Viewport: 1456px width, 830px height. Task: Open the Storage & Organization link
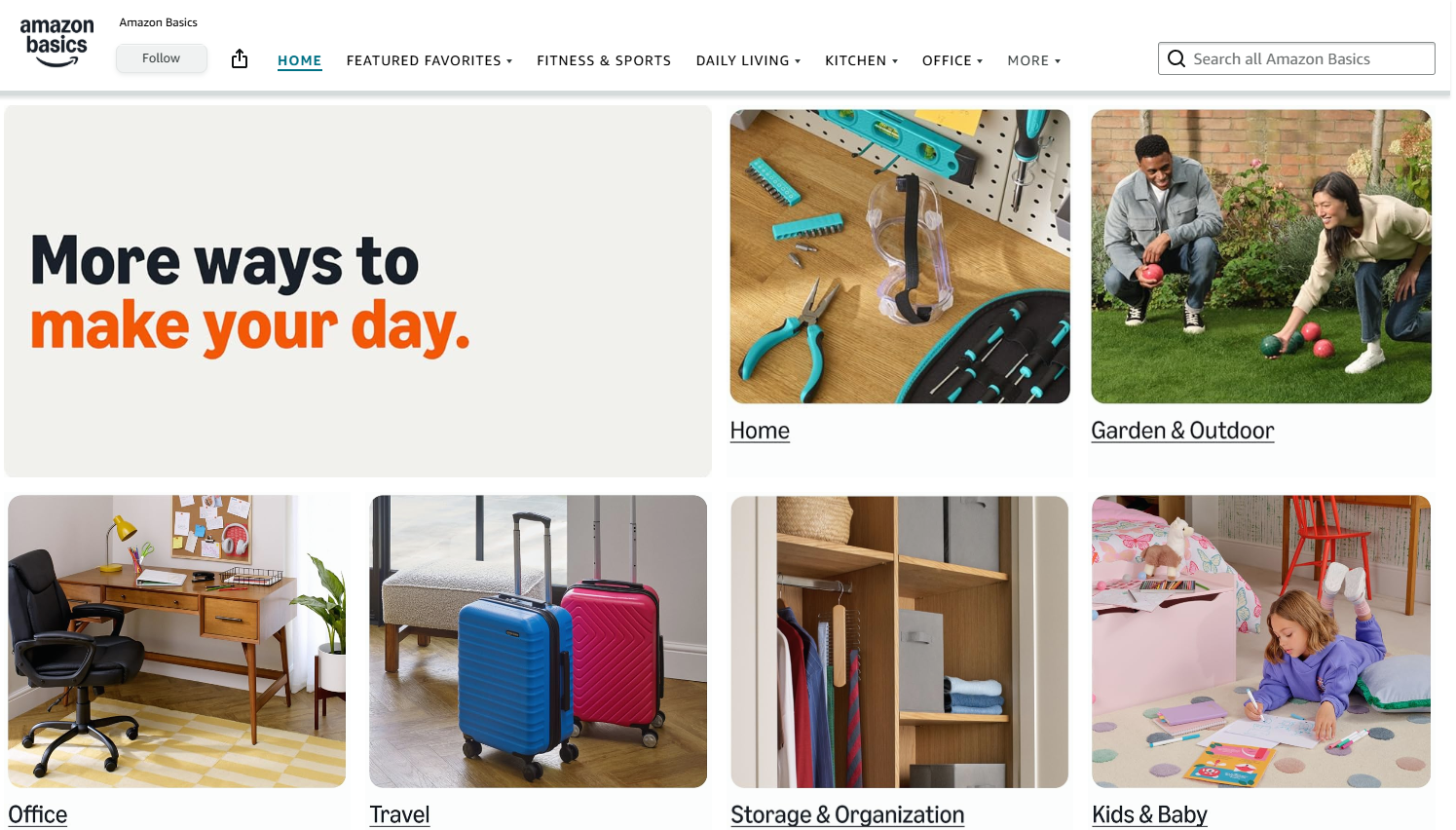tap(847, 814)
